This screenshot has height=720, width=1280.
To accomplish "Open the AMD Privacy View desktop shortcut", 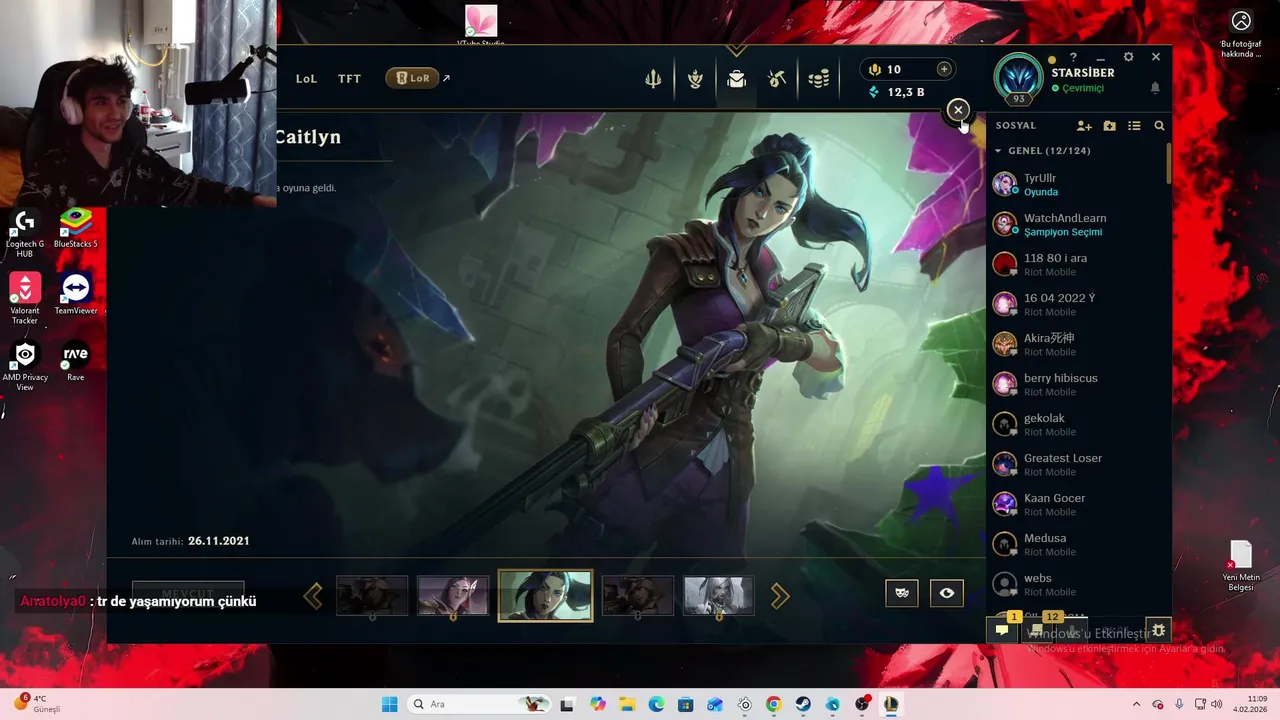I will click(x=25, y=366).
